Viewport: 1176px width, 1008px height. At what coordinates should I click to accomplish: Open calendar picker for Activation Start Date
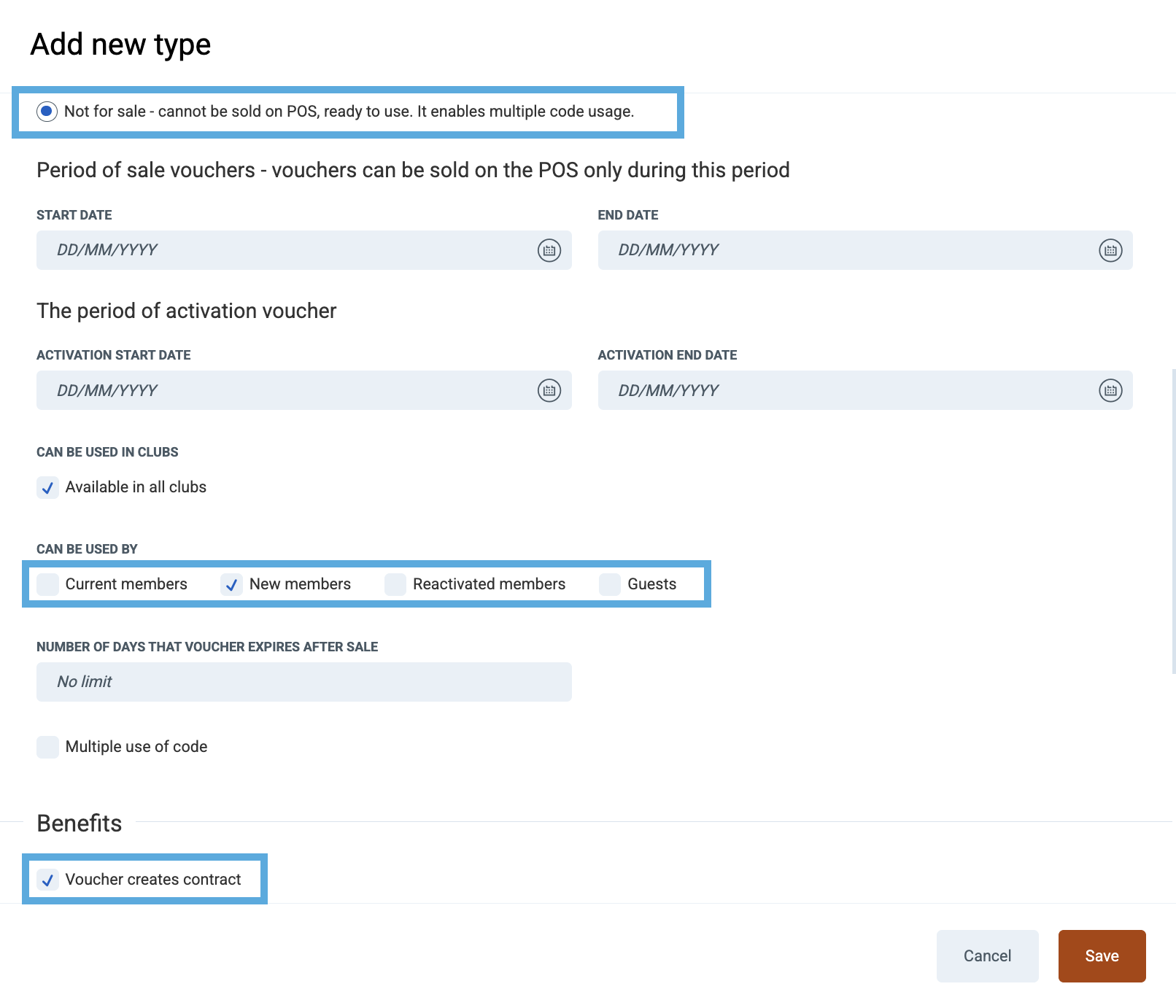549,390
